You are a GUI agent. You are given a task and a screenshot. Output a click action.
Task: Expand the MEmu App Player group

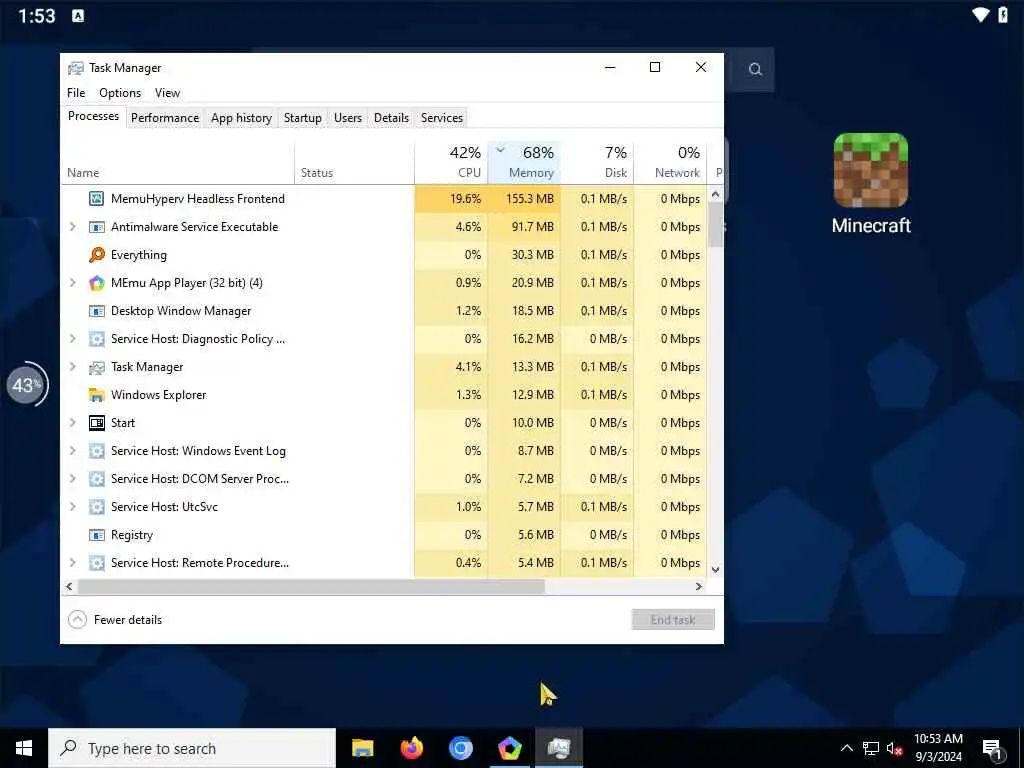click(x=72, y=283)
